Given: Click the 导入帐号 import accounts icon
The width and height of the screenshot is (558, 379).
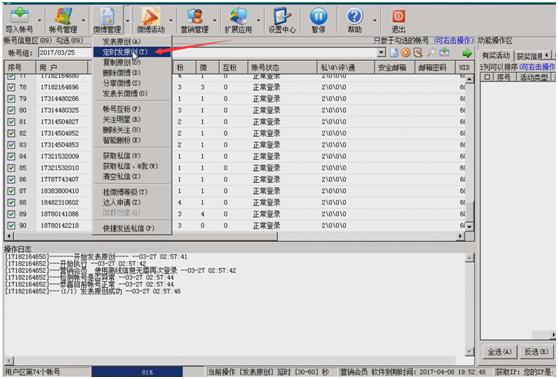Looking at the screenshot, I should 20,16.
